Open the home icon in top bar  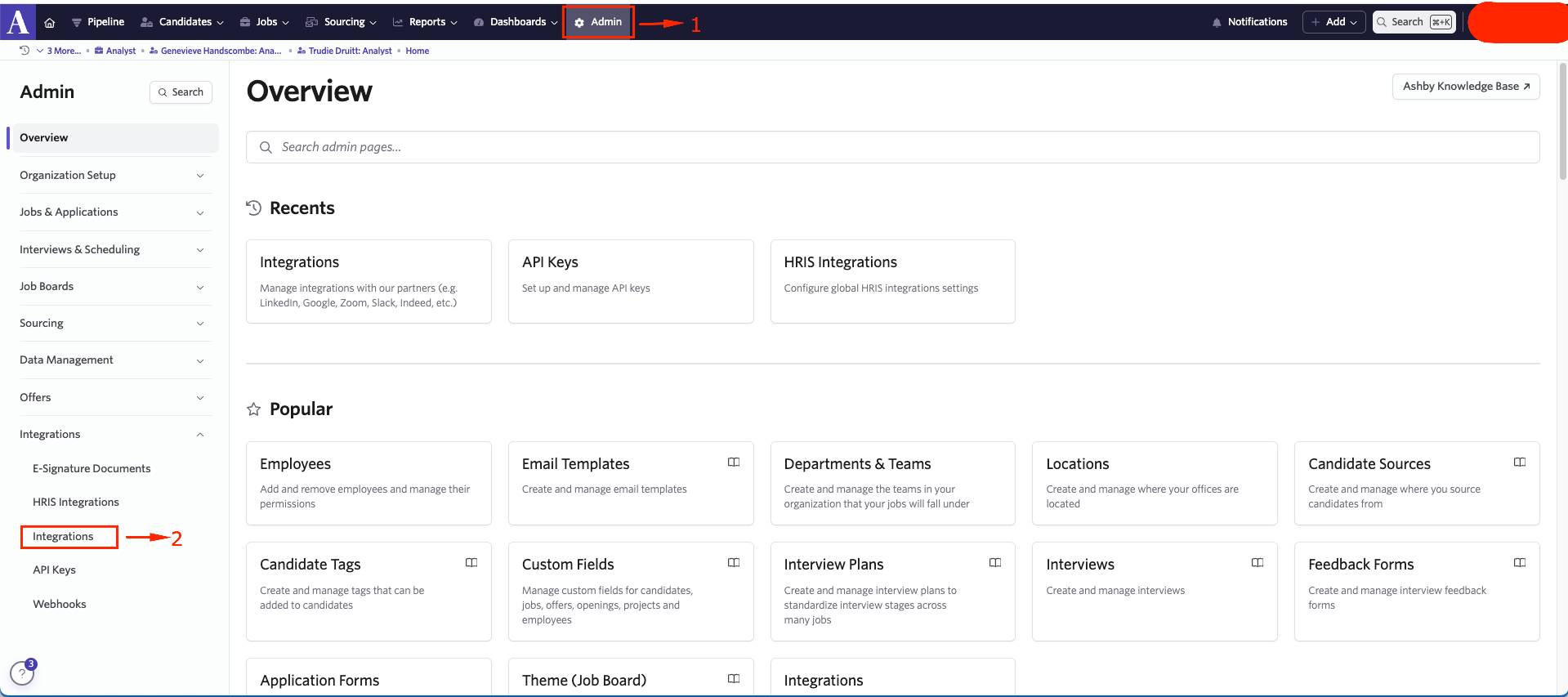[x=50, y=22]
